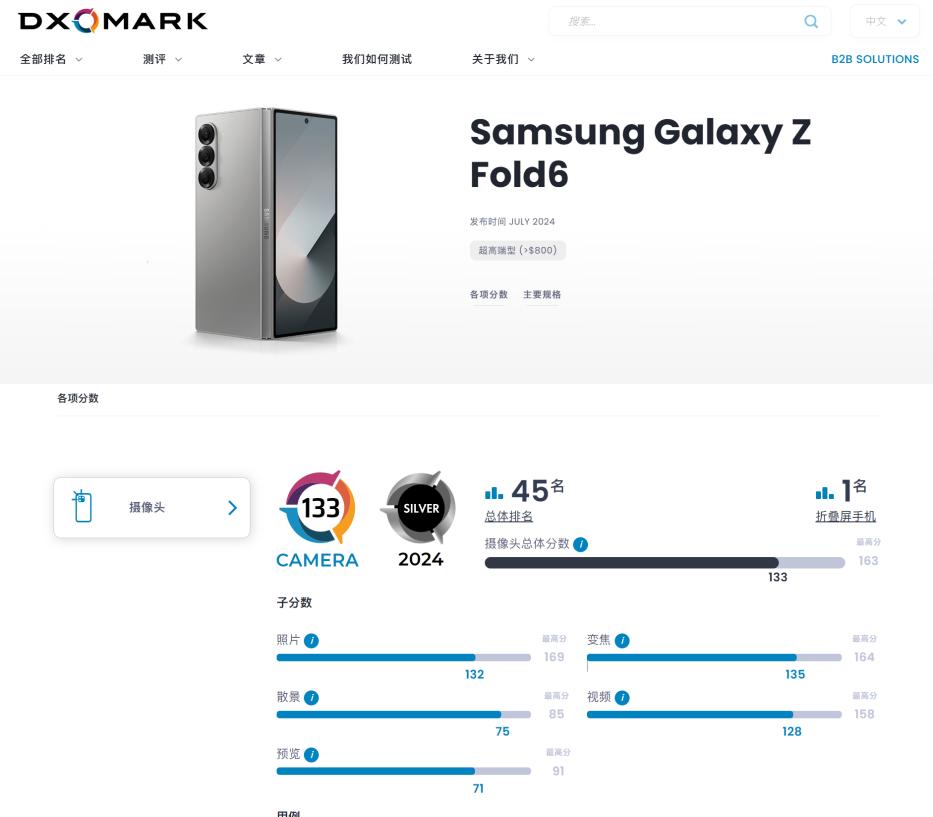Click the DXOMARK logo
Image resolution: width=933 pixels, height=817 pixels.
pos(113,21)
